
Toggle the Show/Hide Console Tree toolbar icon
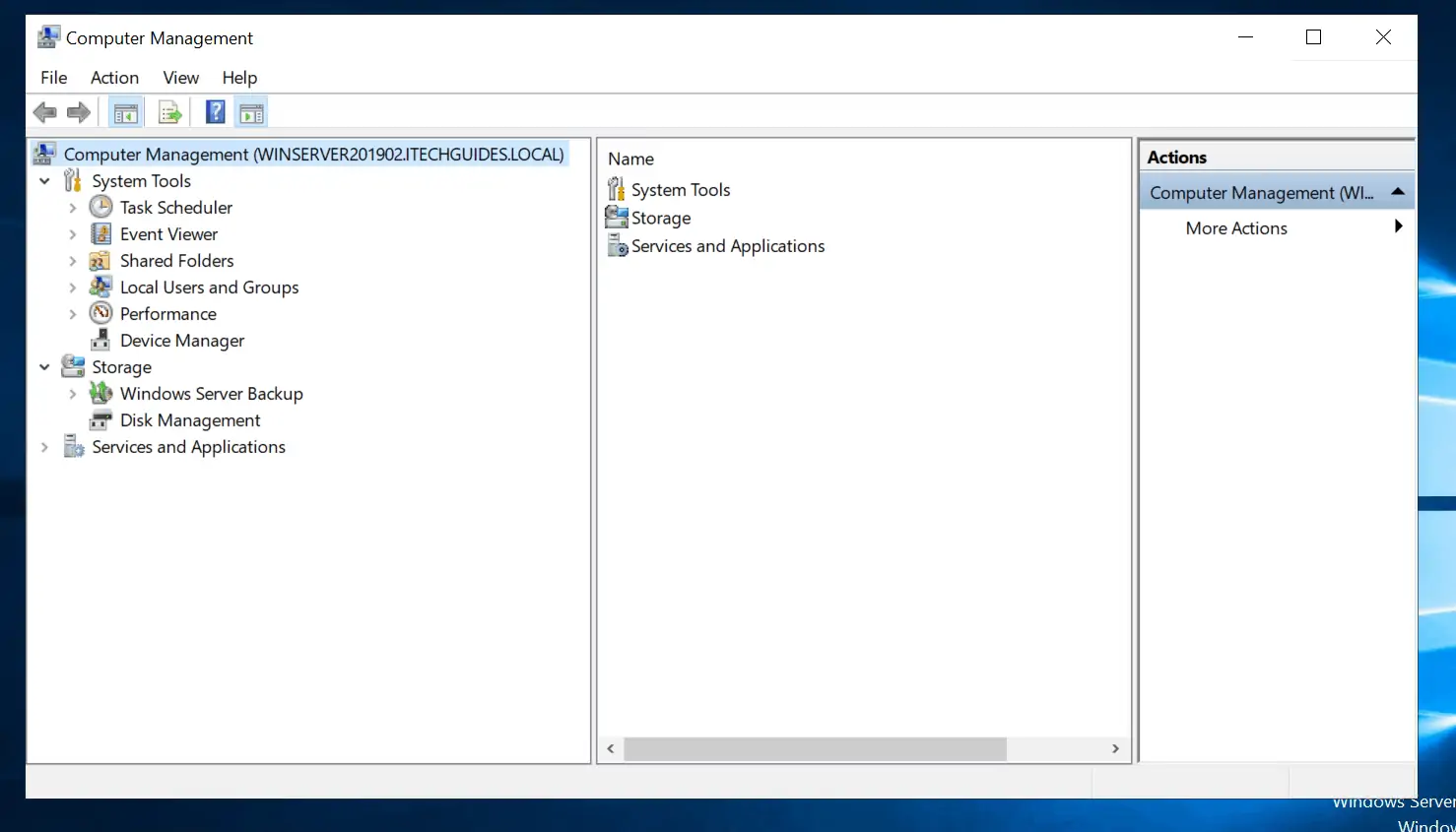pyautogui.click(x=126, y=113)
